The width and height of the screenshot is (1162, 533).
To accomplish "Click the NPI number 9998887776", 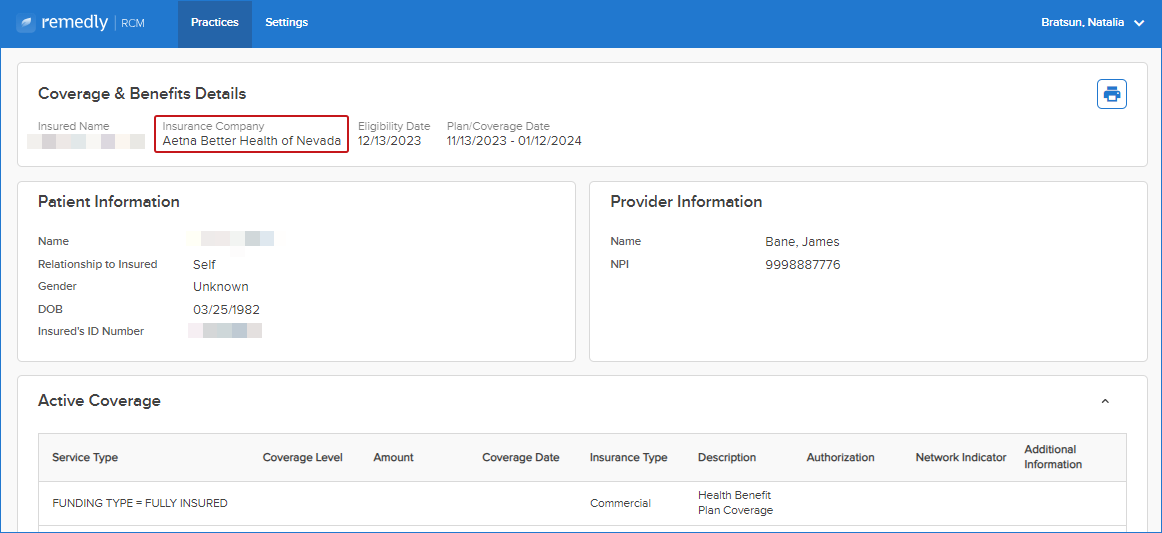I will 803,265.
